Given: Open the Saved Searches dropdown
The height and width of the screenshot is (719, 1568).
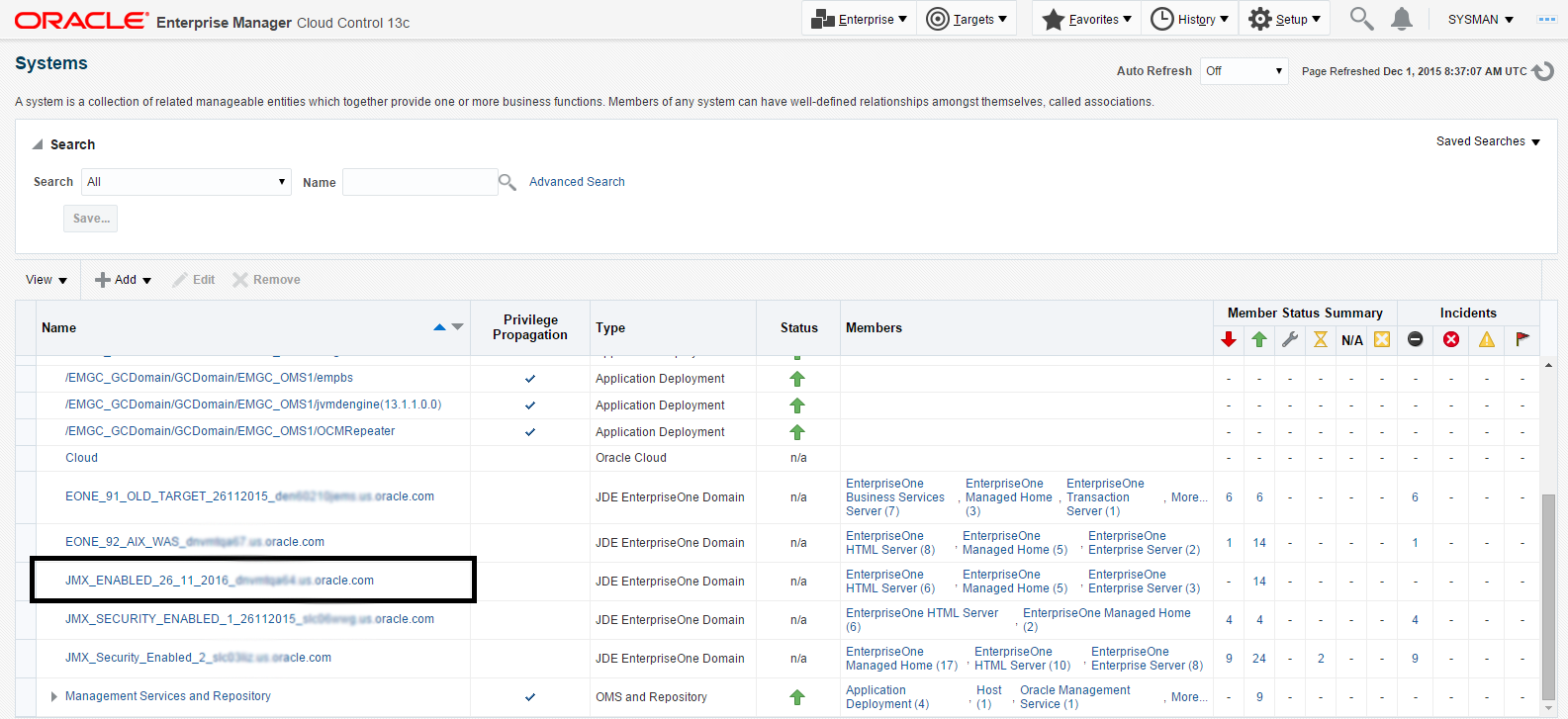Looking at the screenshot, I should (x=1488, y=141).
